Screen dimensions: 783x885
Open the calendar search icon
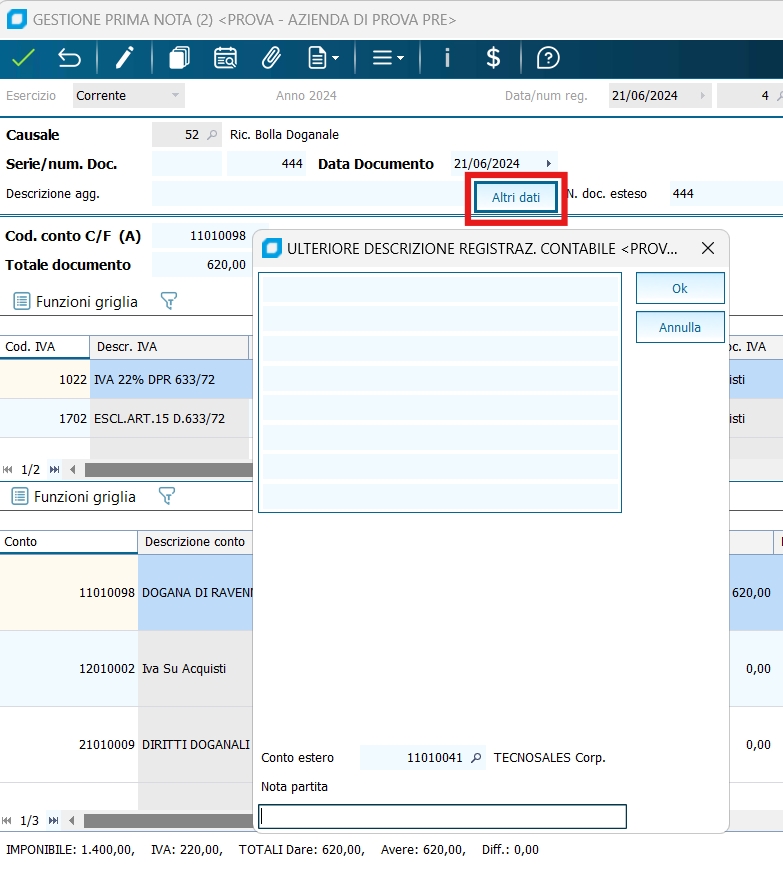225,58
